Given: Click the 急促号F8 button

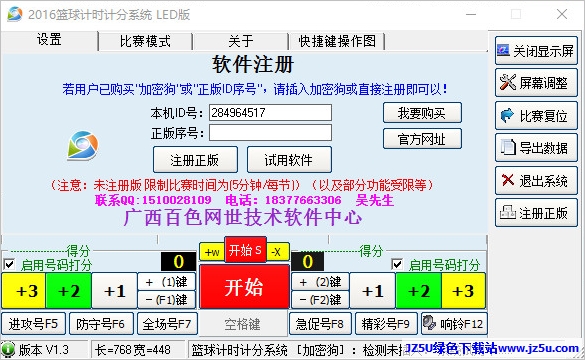Looking at the screenshot, I should 320,323.
